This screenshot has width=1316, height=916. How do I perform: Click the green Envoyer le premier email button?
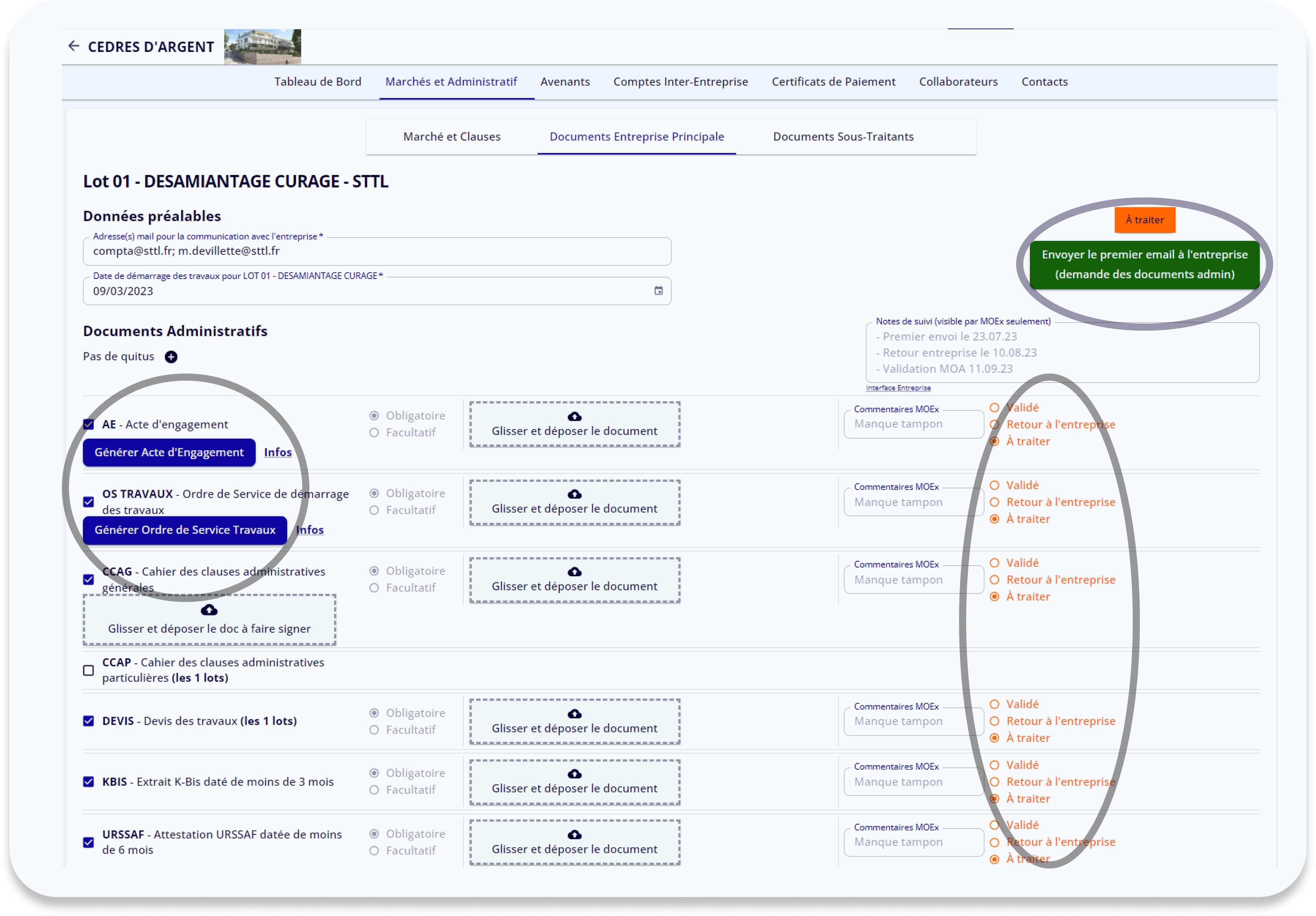coord(1144,264)
